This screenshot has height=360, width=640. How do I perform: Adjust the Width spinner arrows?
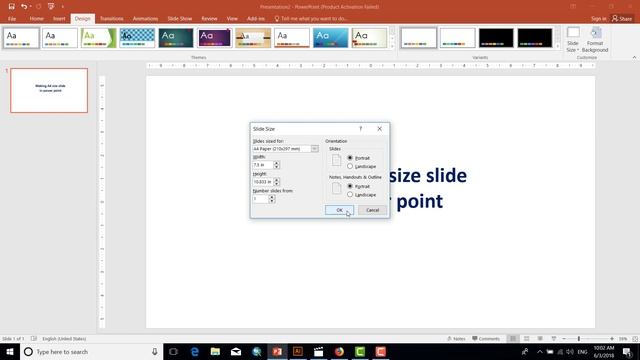coord(277,165)
